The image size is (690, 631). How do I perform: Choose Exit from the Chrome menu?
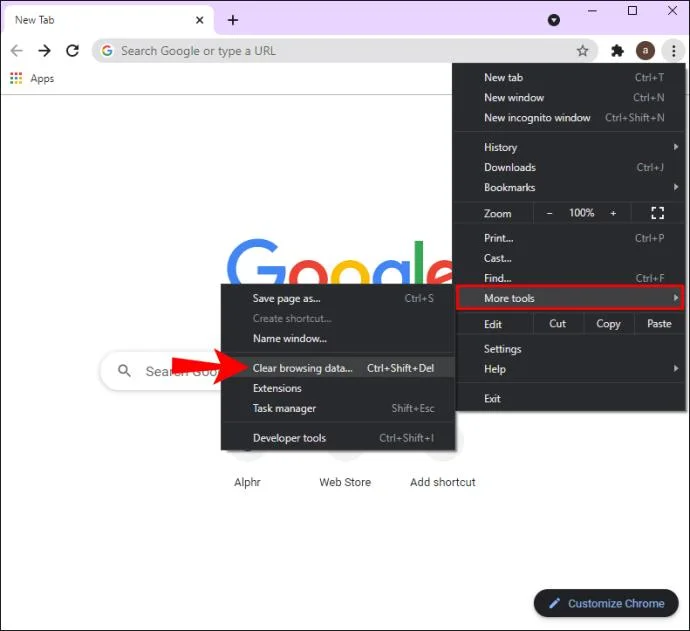(569, 399)
